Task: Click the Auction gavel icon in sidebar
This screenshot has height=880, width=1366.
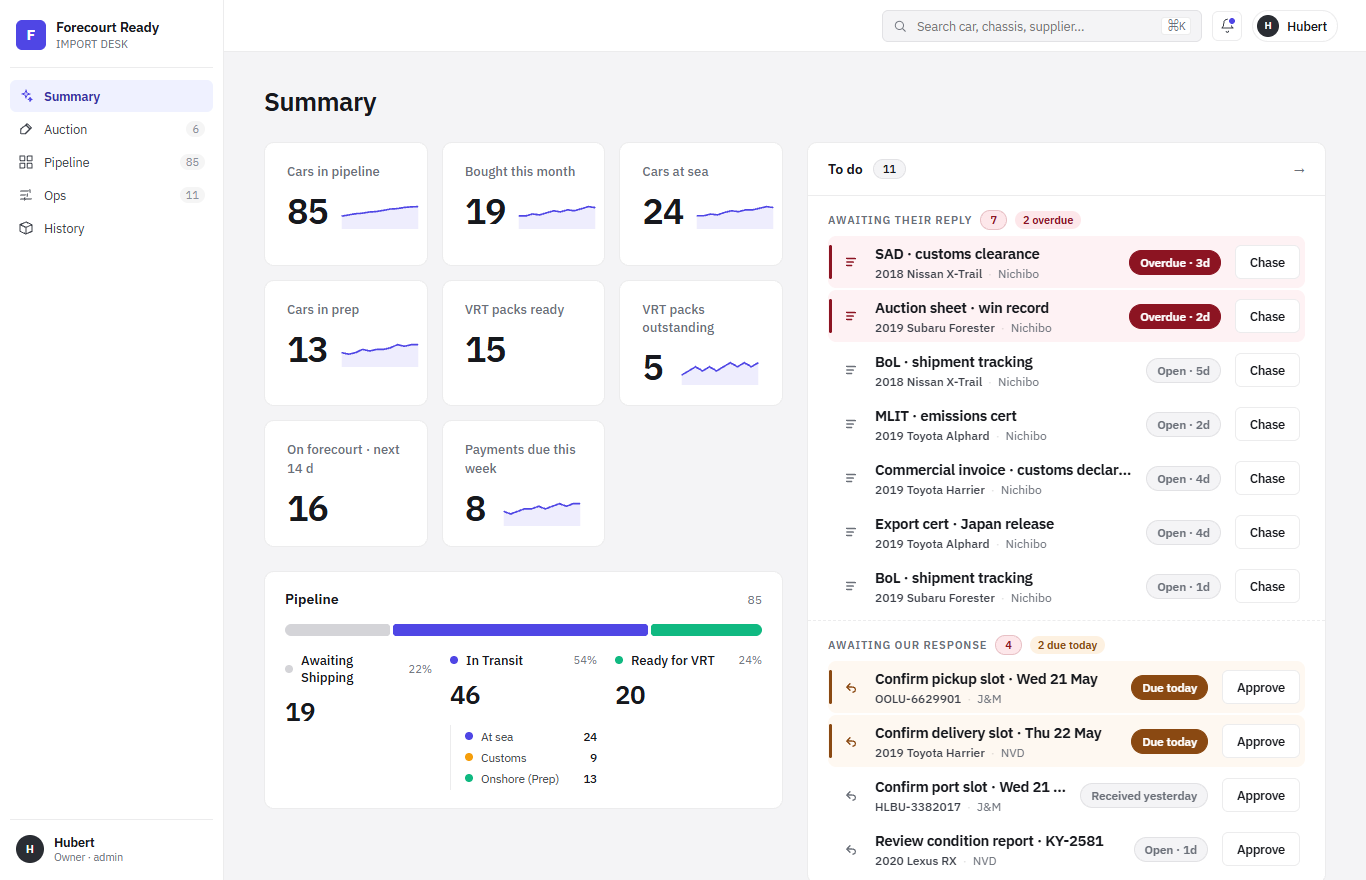Action: [x=27, y=129]
